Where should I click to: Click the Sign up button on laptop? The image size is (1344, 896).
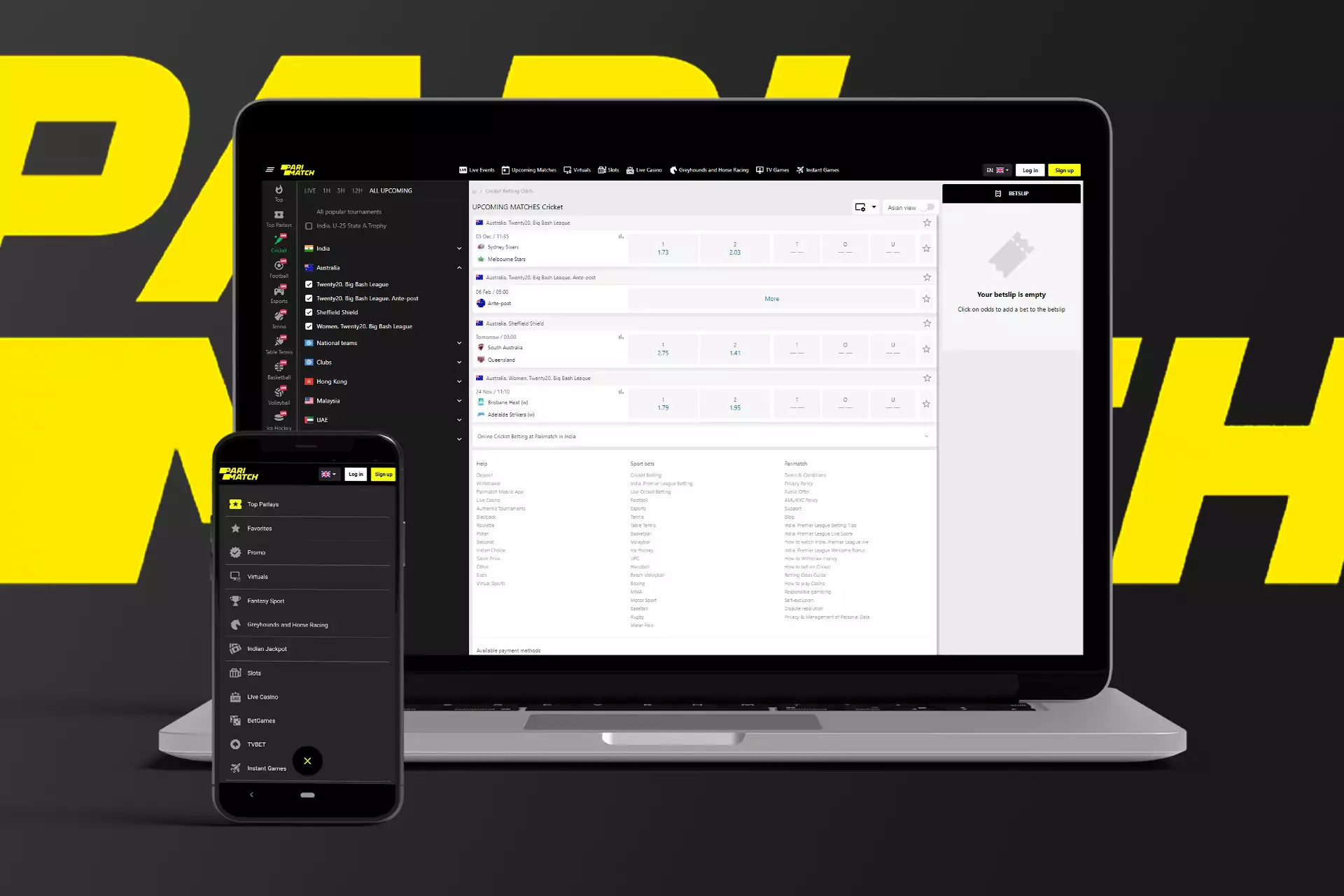coord(1065,170)
